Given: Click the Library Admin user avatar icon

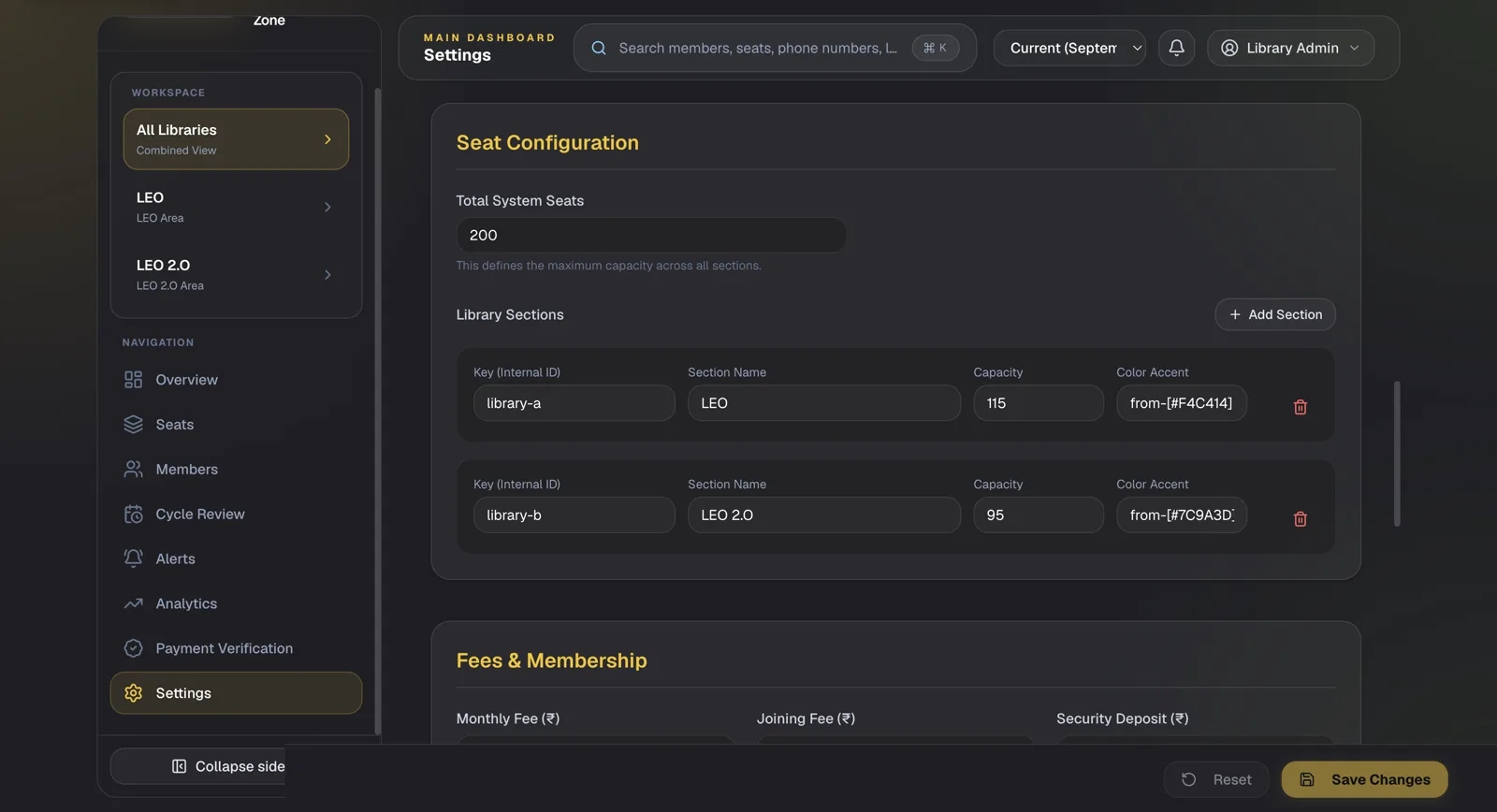Looking at the screenshot, I should pos(1229,48).
